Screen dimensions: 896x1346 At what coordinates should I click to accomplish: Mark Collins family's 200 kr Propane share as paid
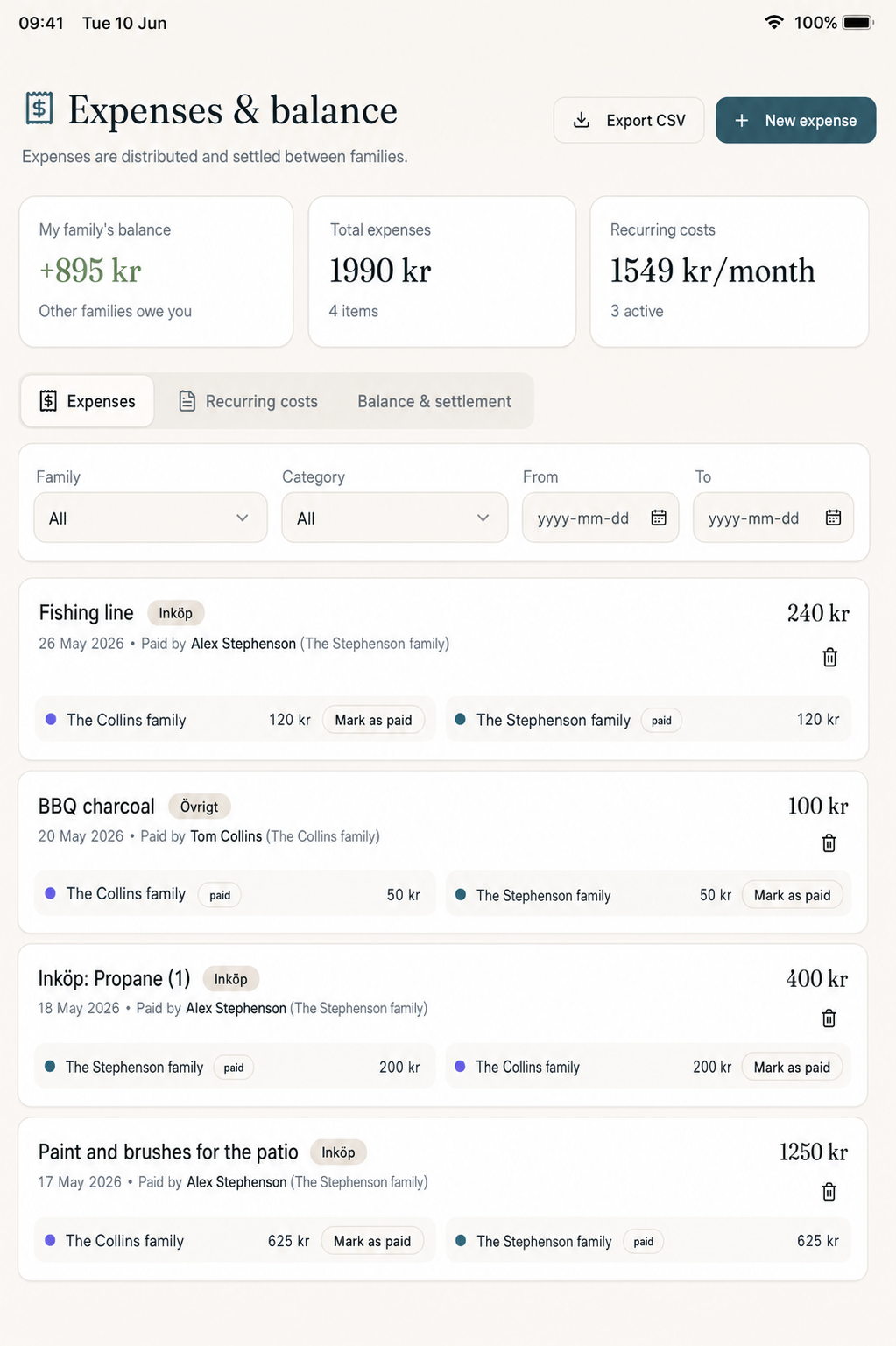(792, 1067)
